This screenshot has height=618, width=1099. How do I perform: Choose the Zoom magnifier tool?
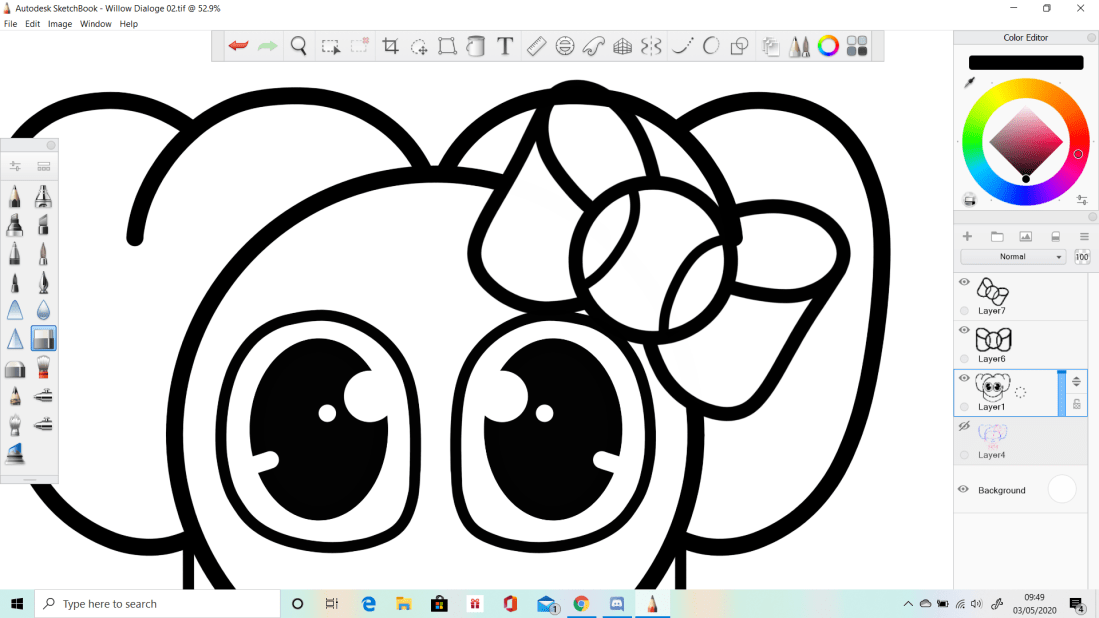pyautogui.click(x=298, y=46)
